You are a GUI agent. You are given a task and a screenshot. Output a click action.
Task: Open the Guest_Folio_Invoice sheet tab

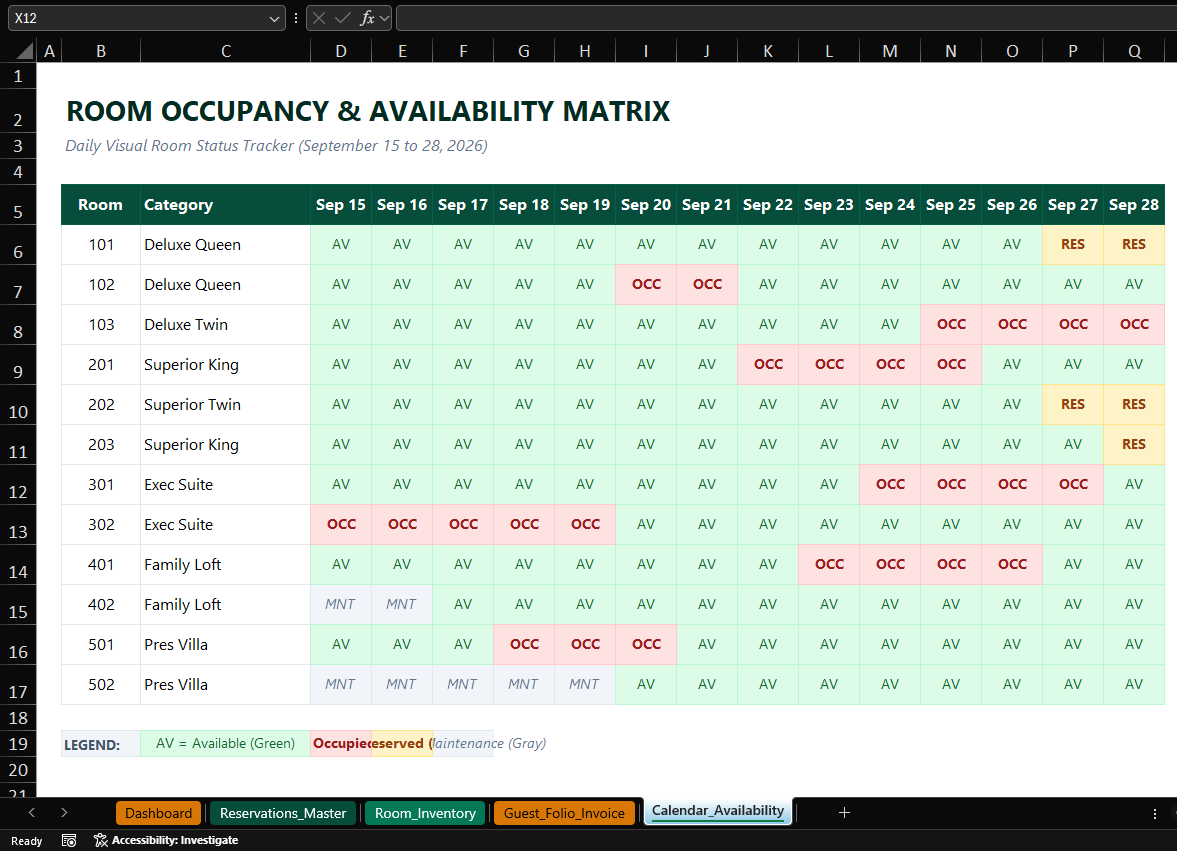[564, 813]
